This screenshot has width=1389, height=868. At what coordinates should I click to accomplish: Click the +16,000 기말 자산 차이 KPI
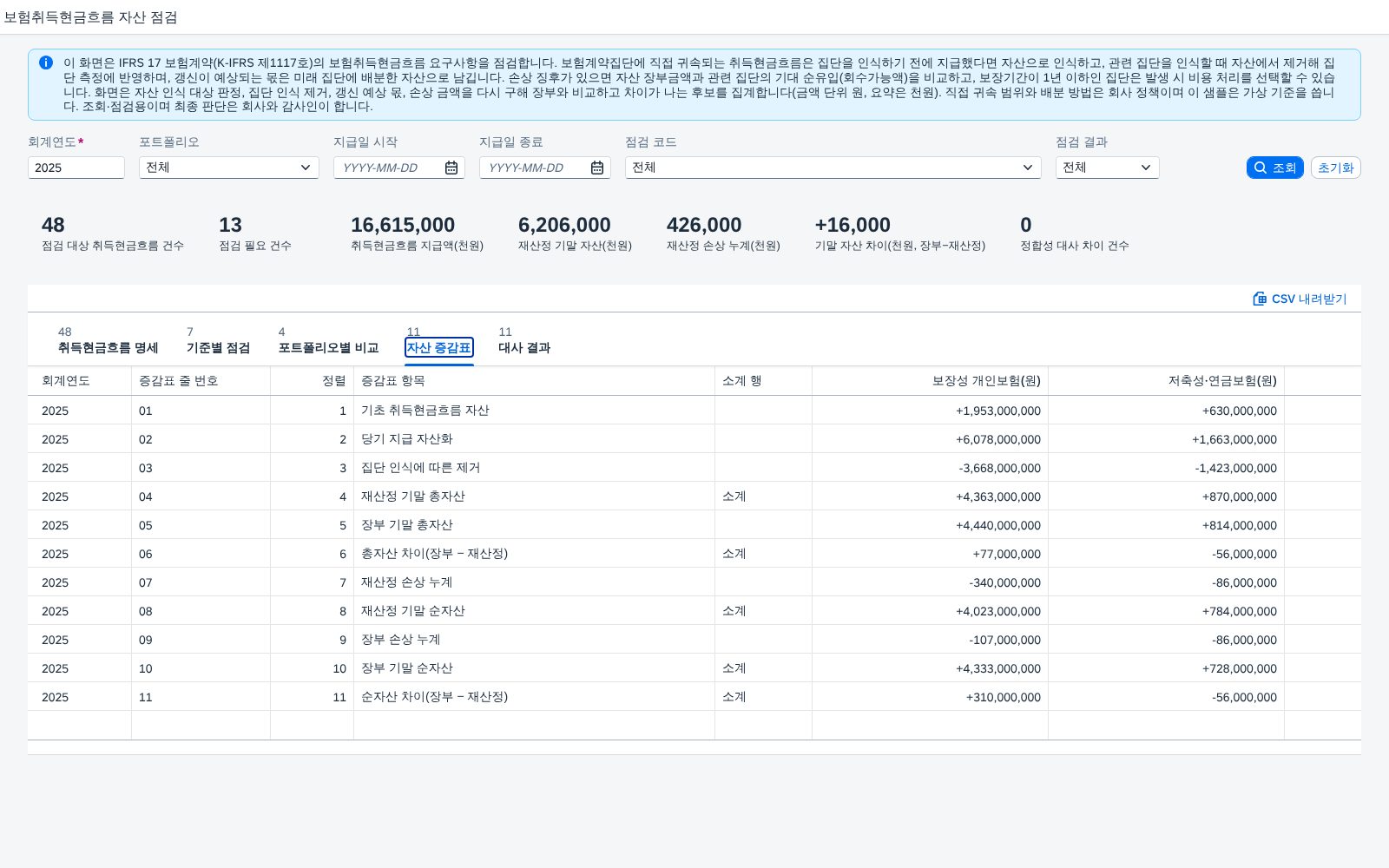coord(900,233)
